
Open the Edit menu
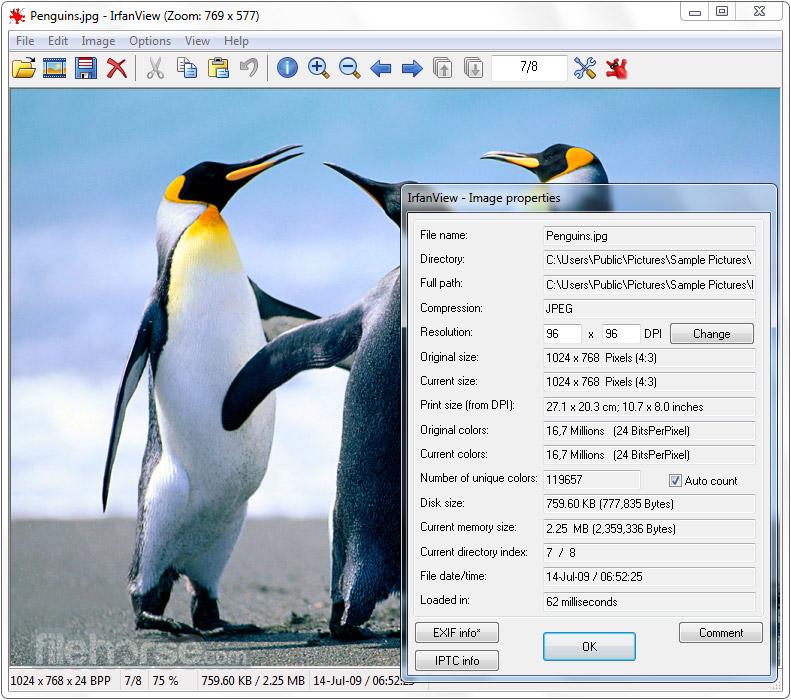pos(58,41)
